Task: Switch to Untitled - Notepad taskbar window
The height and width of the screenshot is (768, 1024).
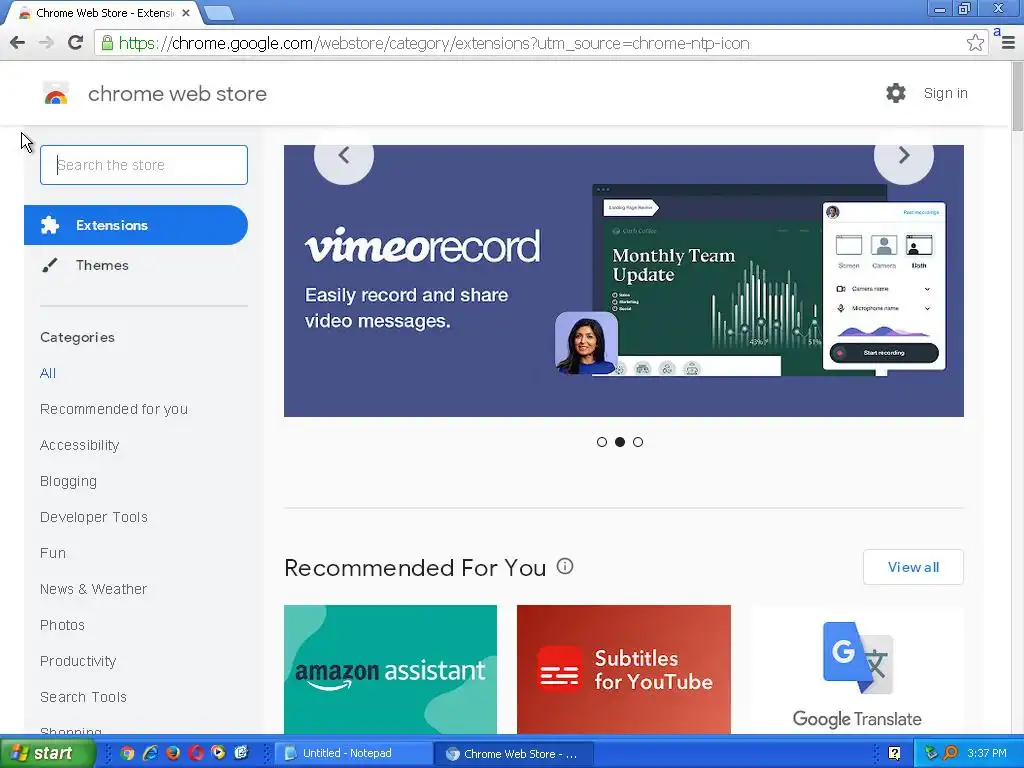Action: pyautogui.click(x=353, y=754)
